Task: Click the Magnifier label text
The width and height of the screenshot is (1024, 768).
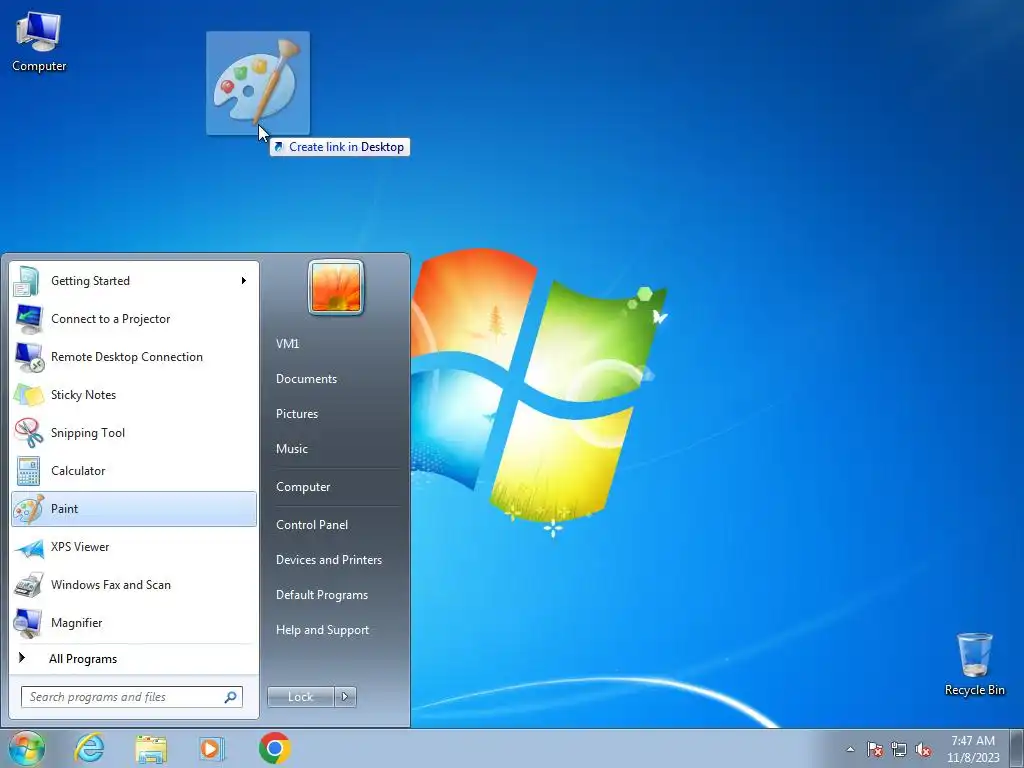Action: click(x=77, y=623)
